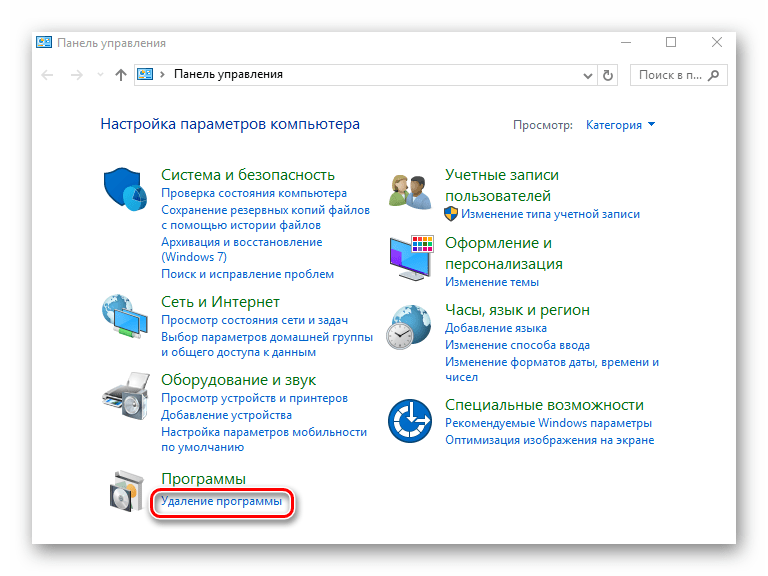Click Рекомендуемые Windows параметры link
The image size is (768, 576).
[548, 423]
